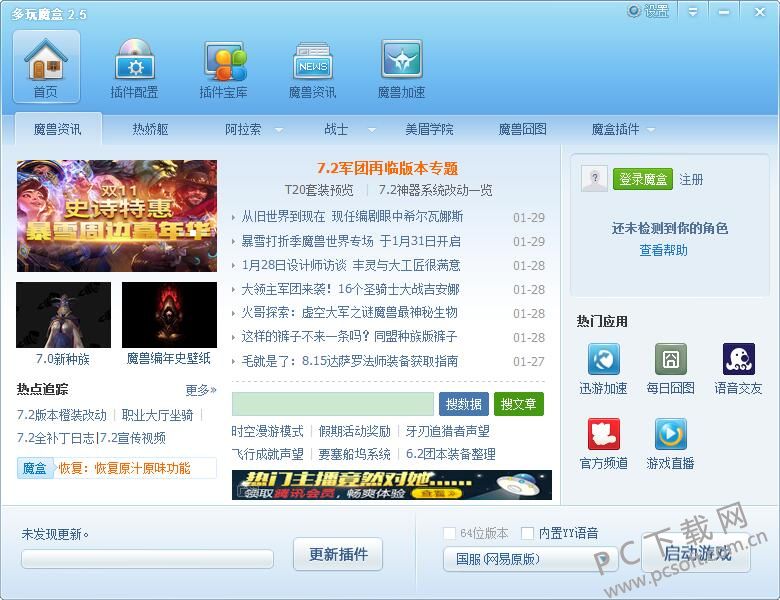780x600 pixels.
Task: Open the 7.0新种族 thumbnail image
Action: click(x=63, y=315)
